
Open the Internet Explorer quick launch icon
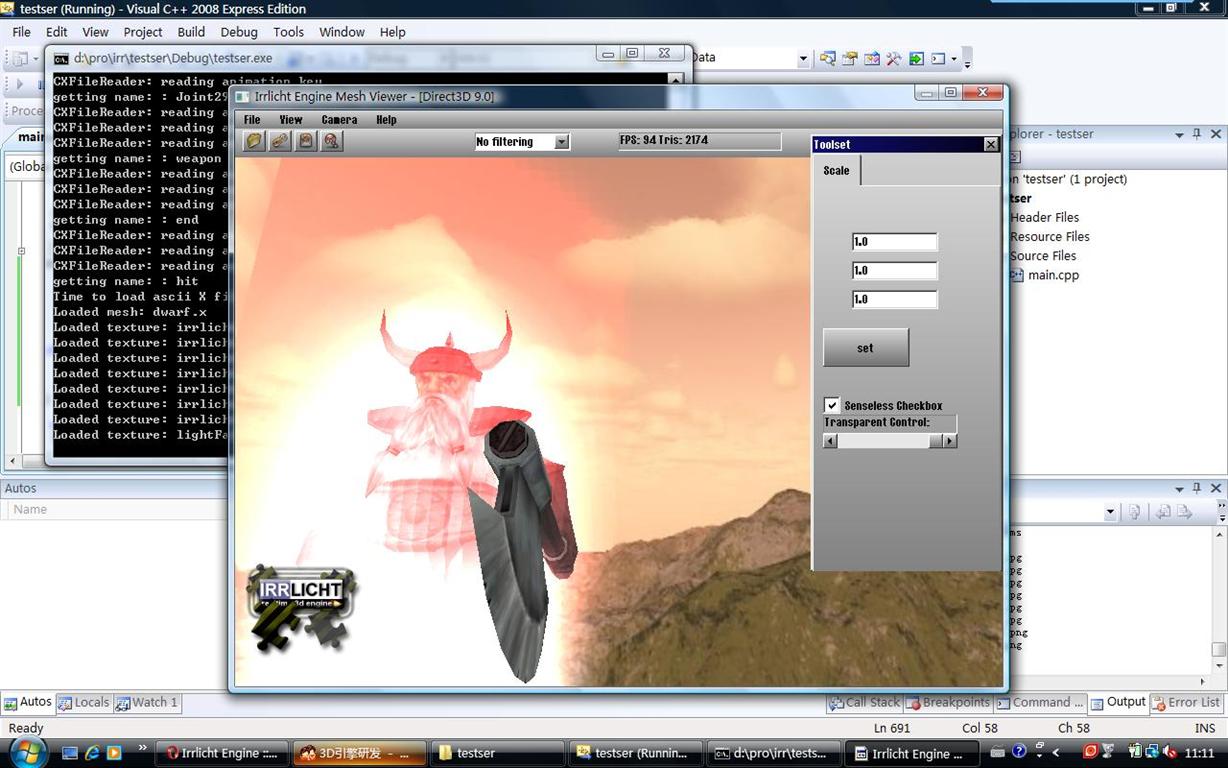[x=92, y=752]
